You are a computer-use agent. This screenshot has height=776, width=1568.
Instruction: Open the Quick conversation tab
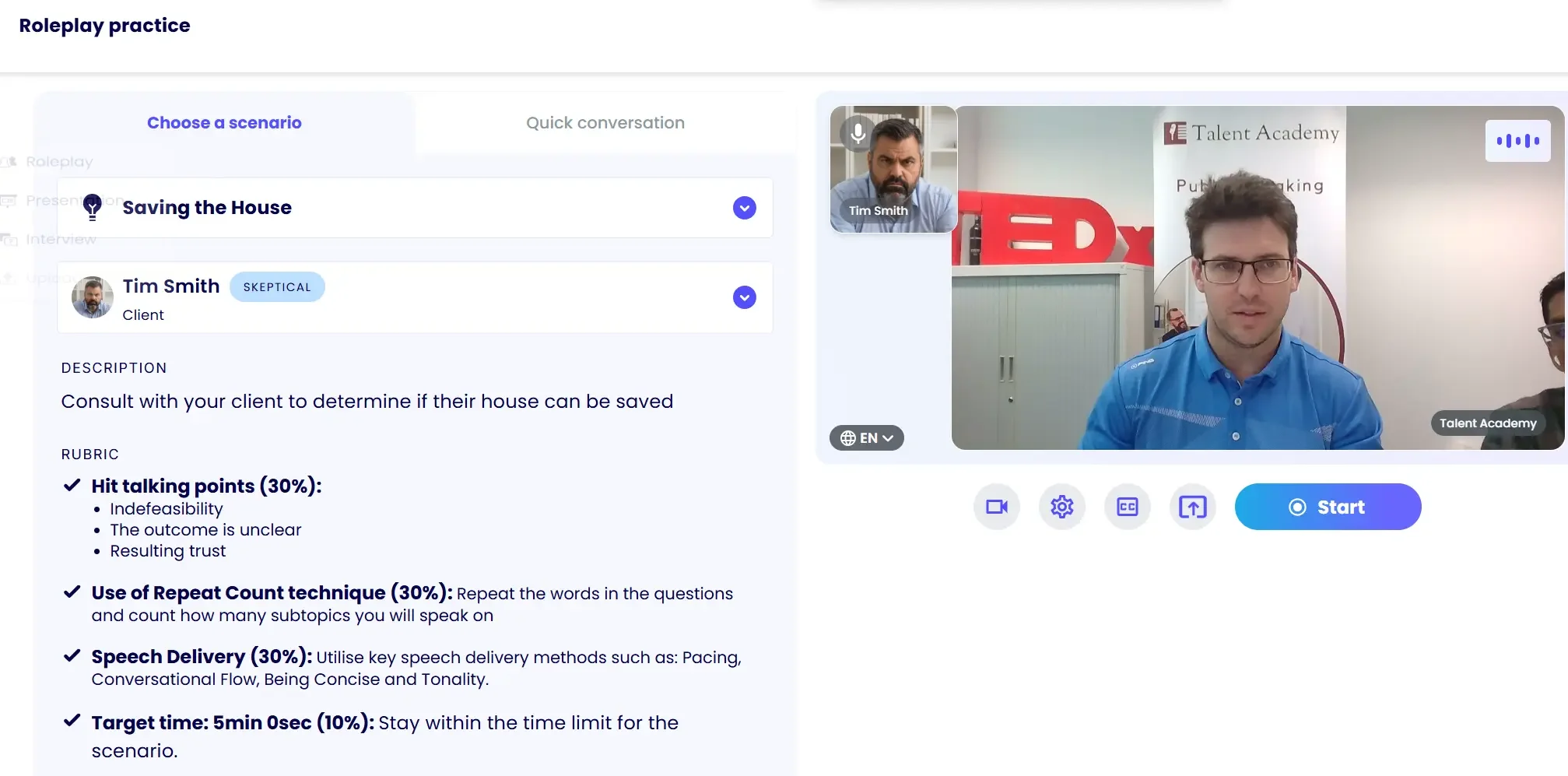click(605, 123)
